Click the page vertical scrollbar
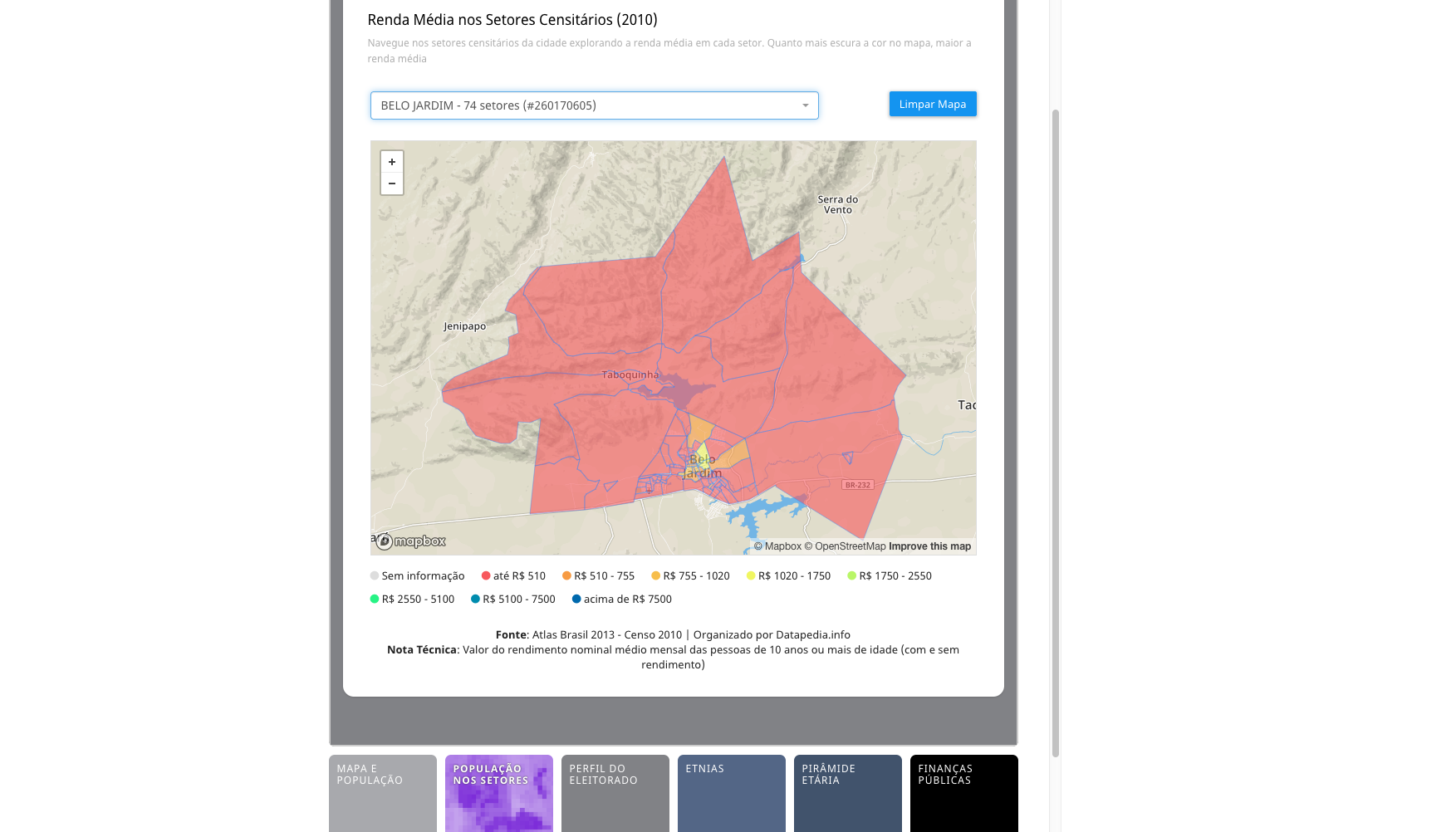 (1056, 432)
